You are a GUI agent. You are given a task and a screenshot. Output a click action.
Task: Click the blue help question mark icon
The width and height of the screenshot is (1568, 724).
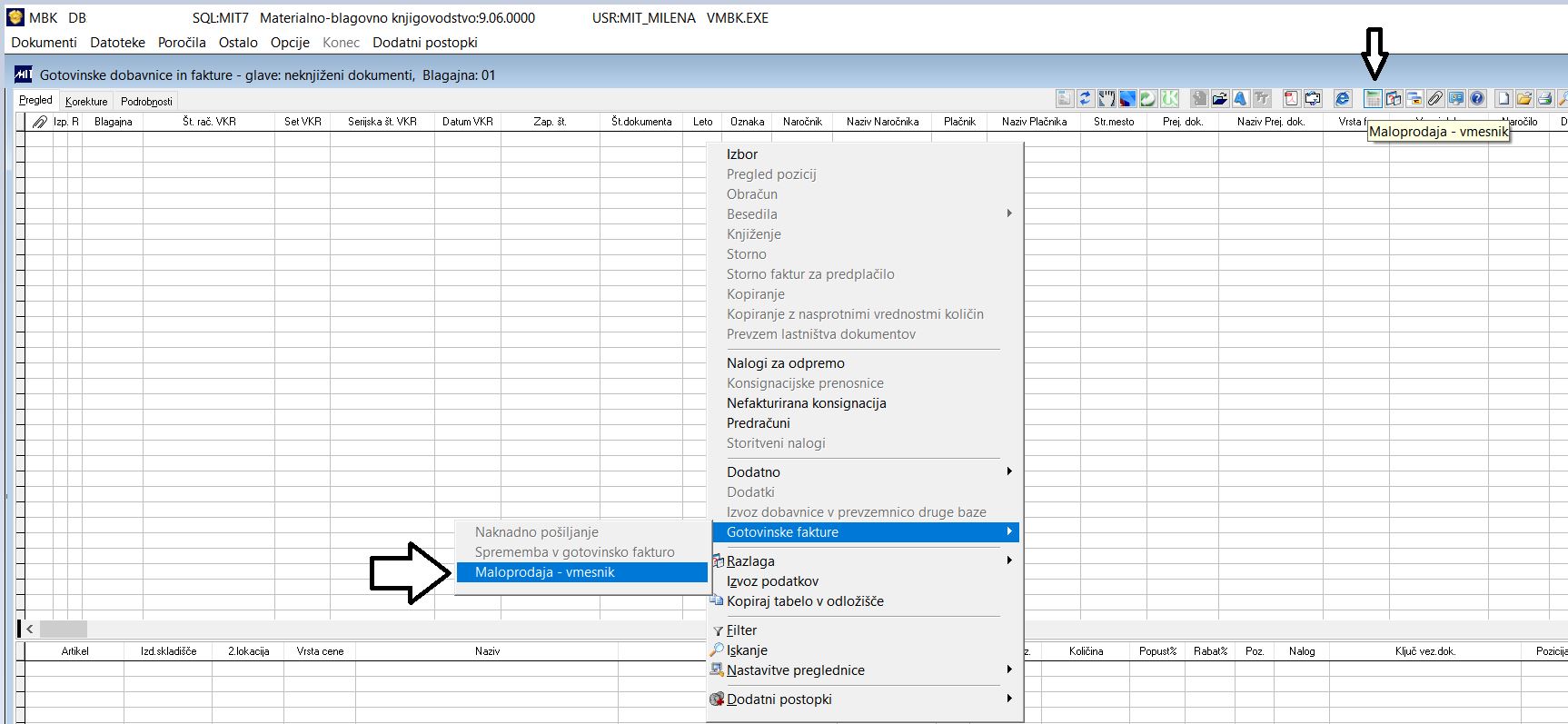1477,98
